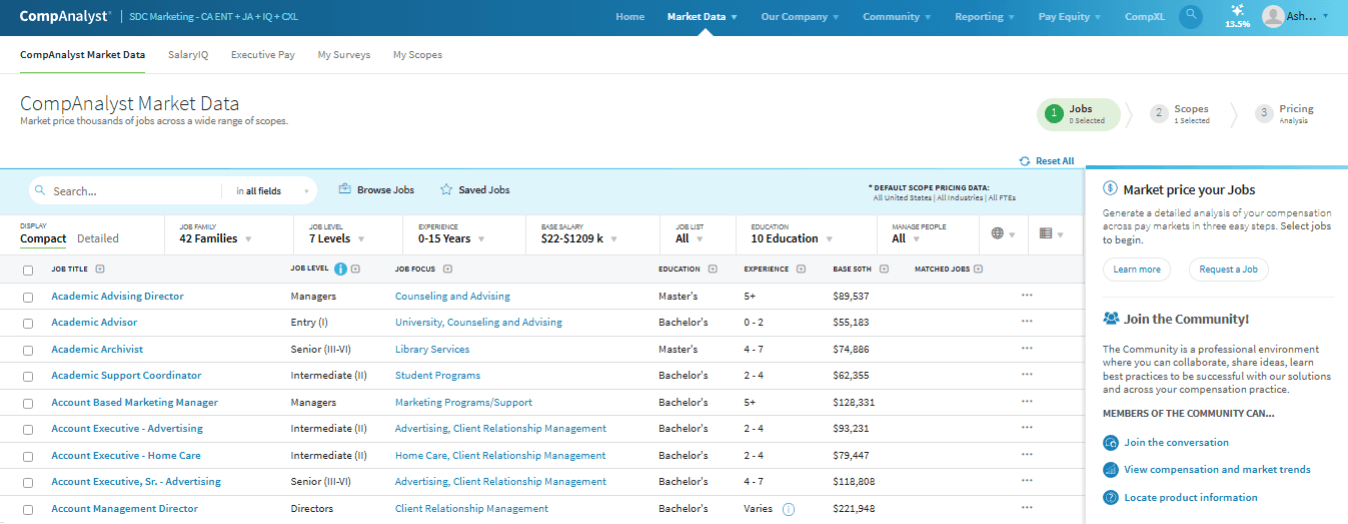Image resolution: width=1348 pixels, height=524 pixels.
Task: Expand the Job Focus column plus icon
Action: [447, 269]
